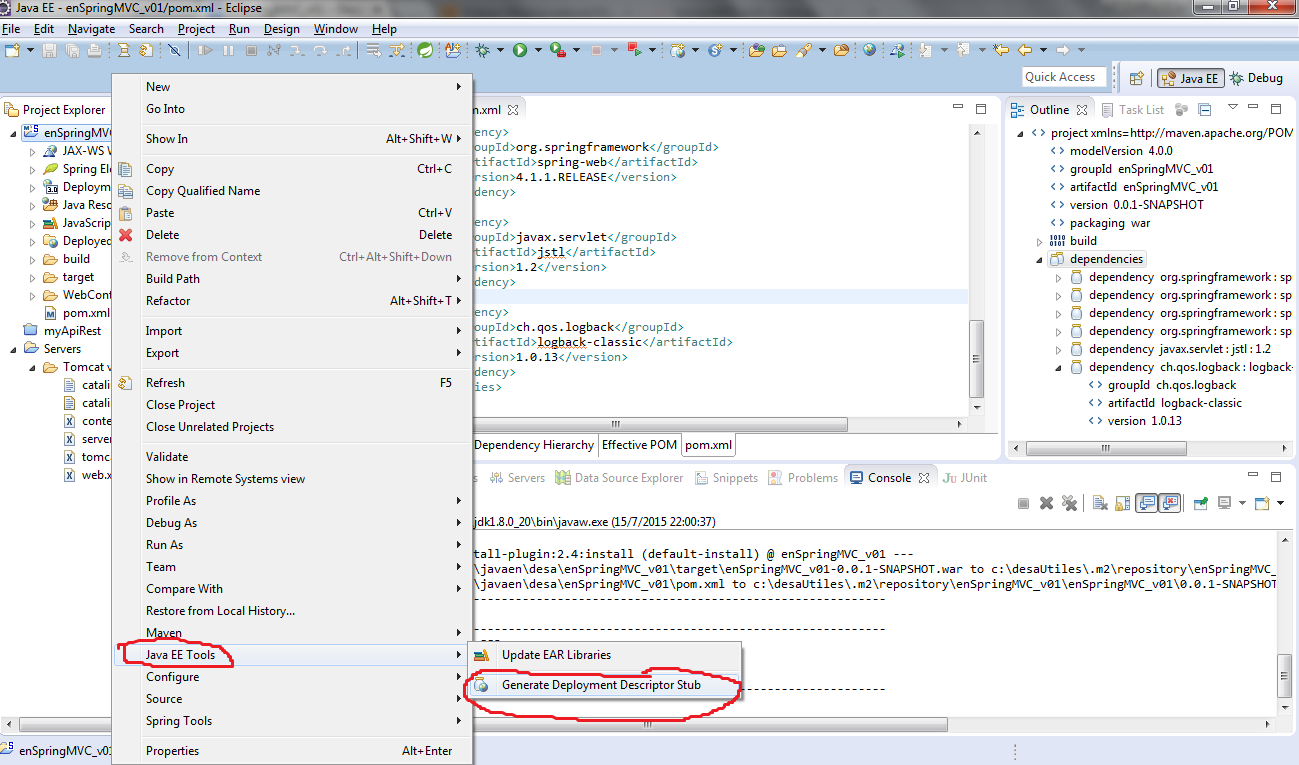Screen dimensions: 1299x765
Task: Open the Run toolbar dropdown arrow
Action: [537, 50]
